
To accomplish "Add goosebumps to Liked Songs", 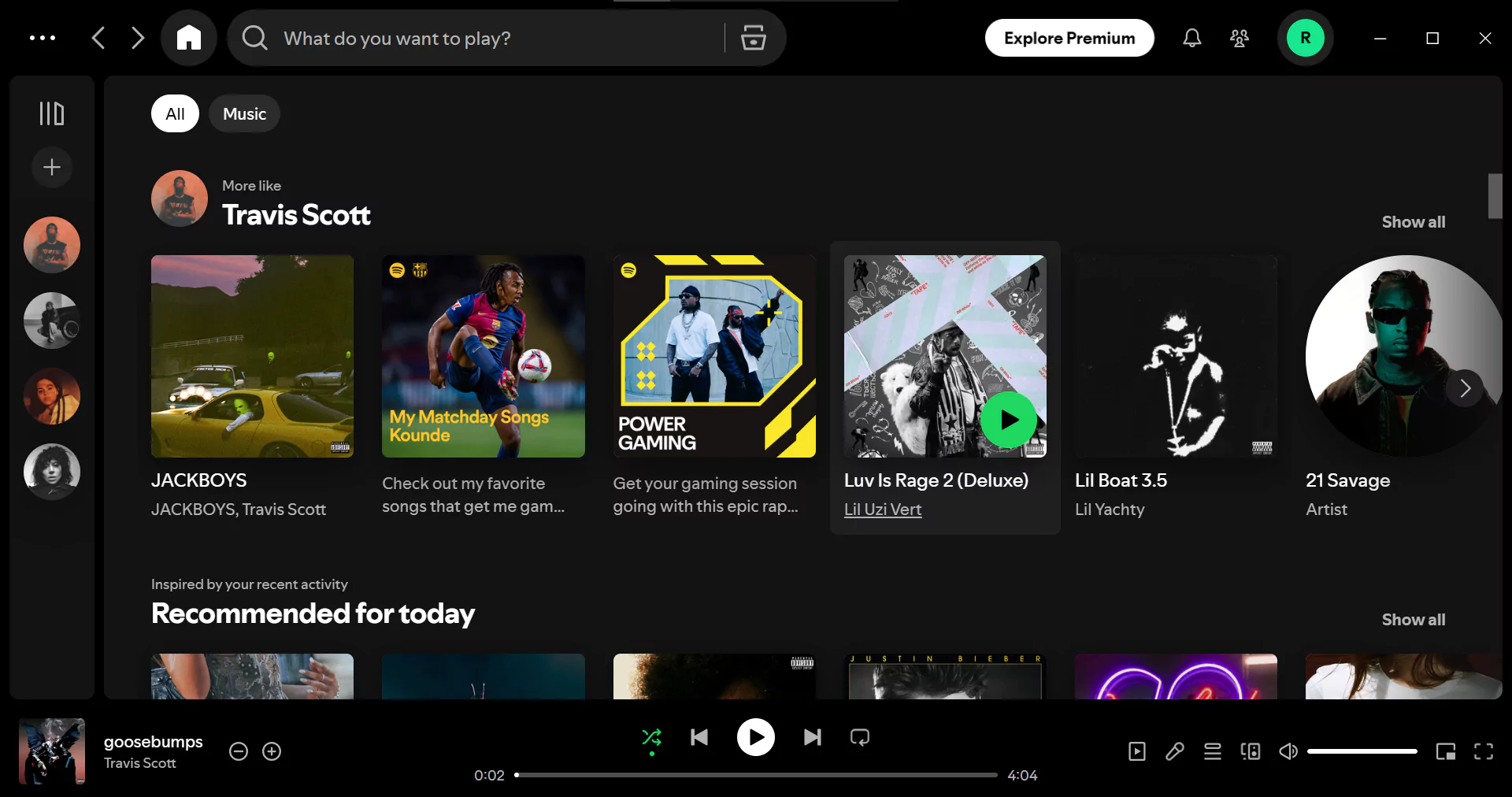I will tap(272, 751).
